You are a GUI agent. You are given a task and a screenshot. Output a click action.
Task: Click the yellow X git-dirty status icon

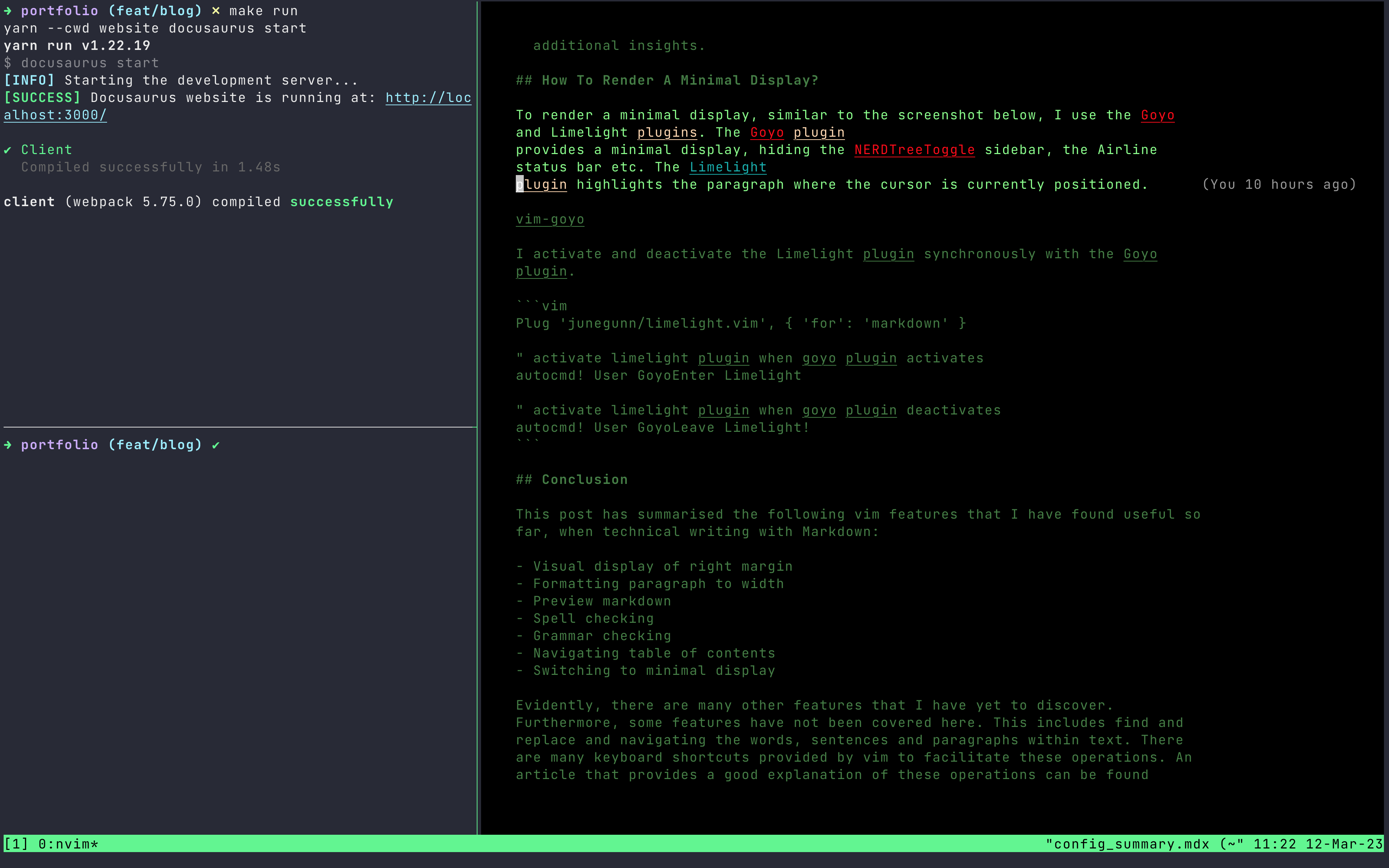pyautogui.click(x=216, y=11)
